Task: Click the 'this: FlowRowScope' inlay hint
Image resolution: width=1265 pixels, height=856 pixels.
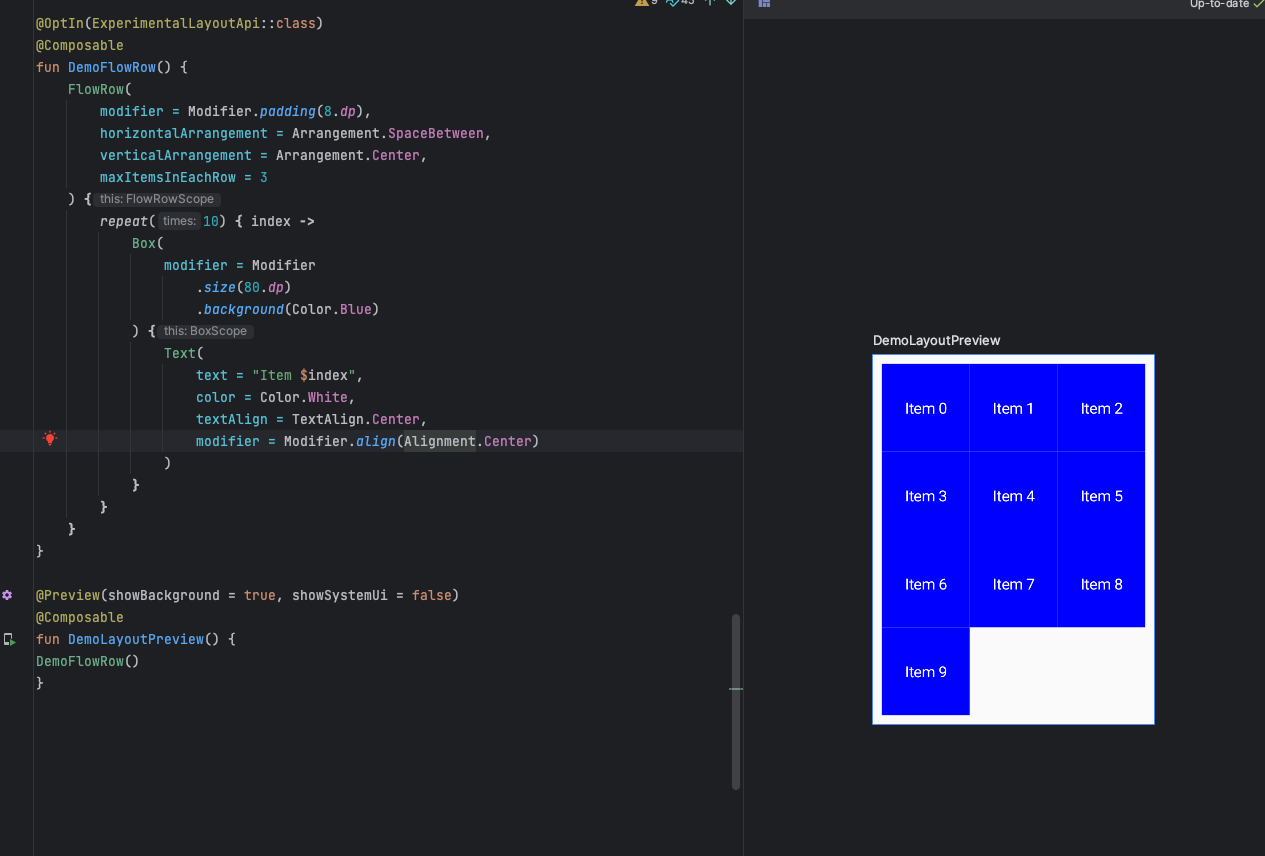Action: pyautogui.click(x=157, y=199)
